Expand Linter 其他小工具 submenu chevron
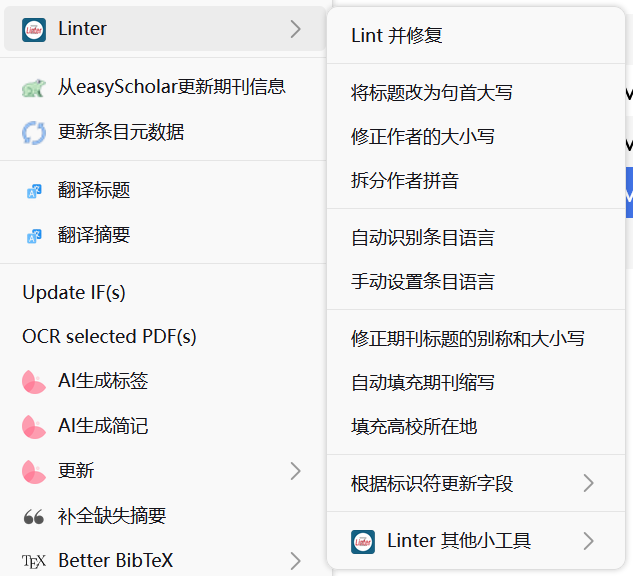This screenshot has height=576, width=633. (x=588, y=541)
